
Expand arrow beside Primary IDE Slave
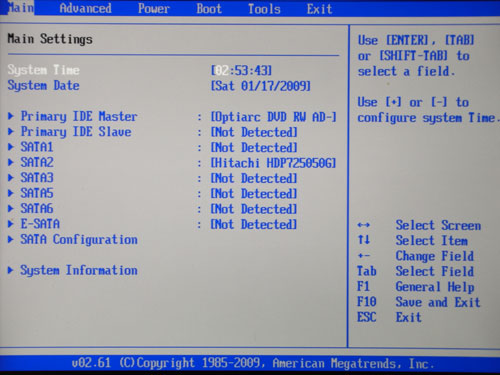pos(11,131)
